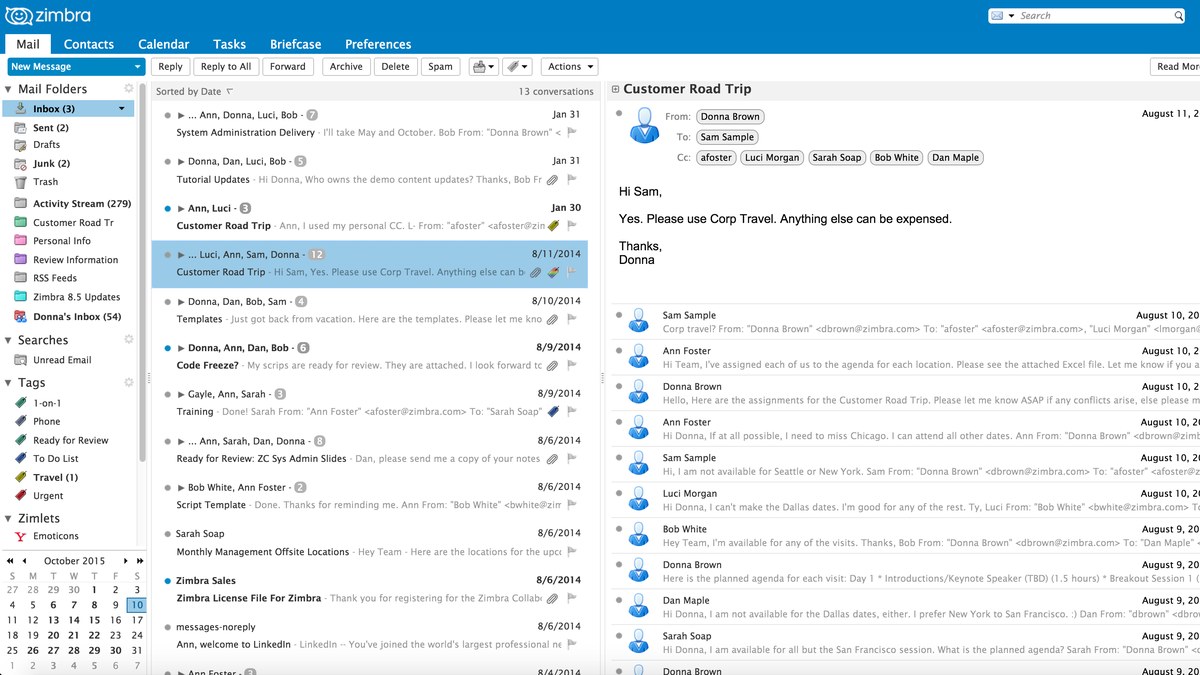Screen dimensions: 1200x675
Task: Filter by the Urgent tag
Action: 48,496
